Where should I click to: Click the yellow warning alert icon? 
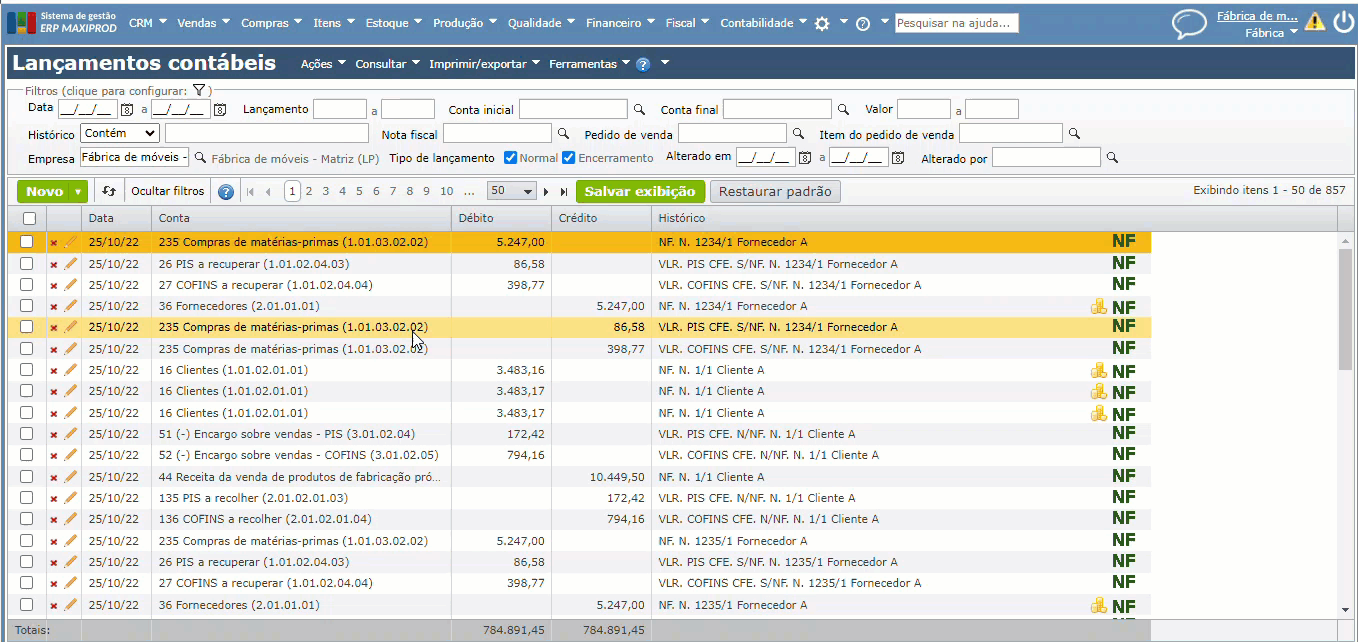coord(1314,22)
